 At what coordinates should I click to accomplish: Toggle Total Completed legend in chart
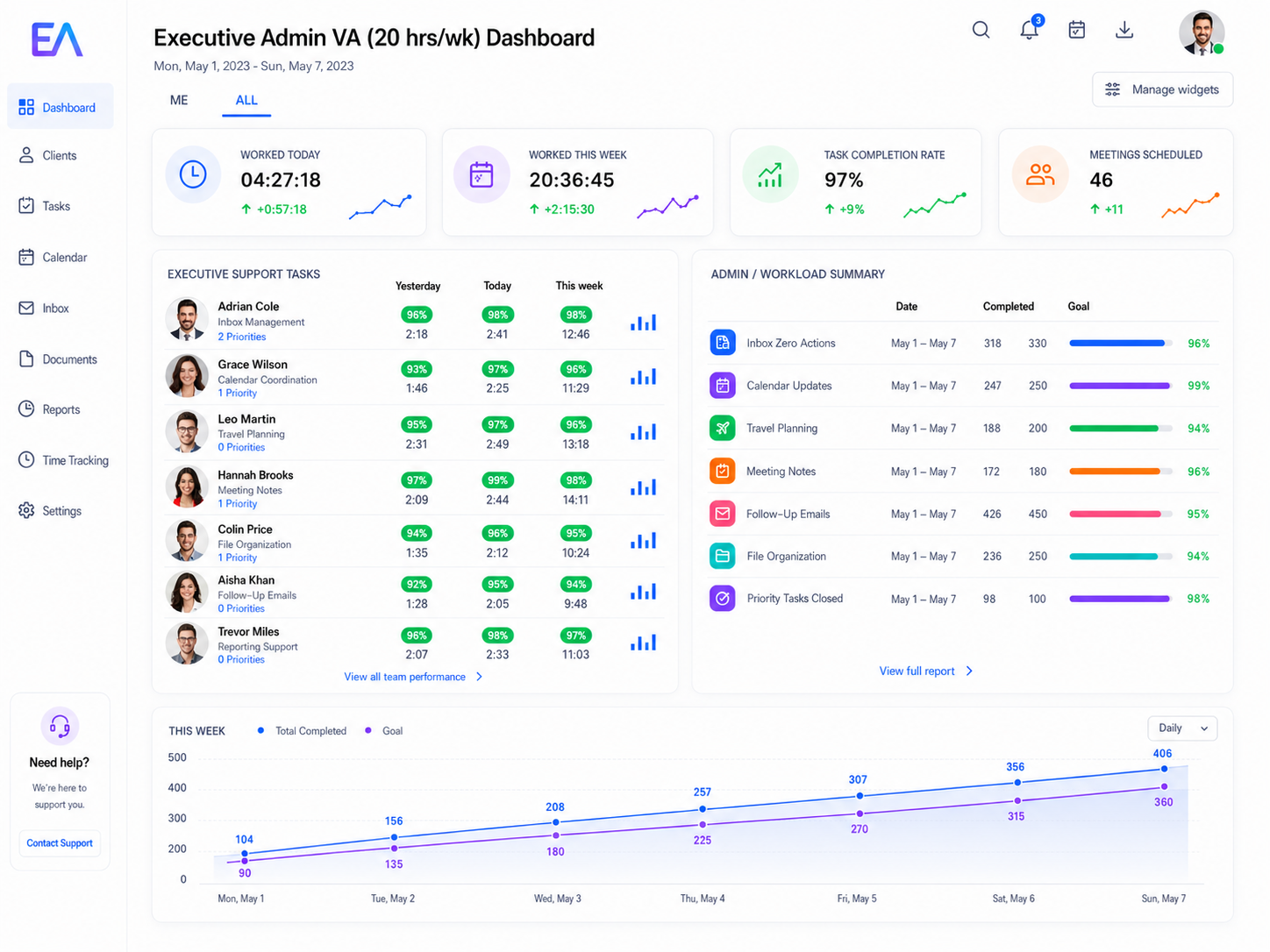[x=302, y=730]
